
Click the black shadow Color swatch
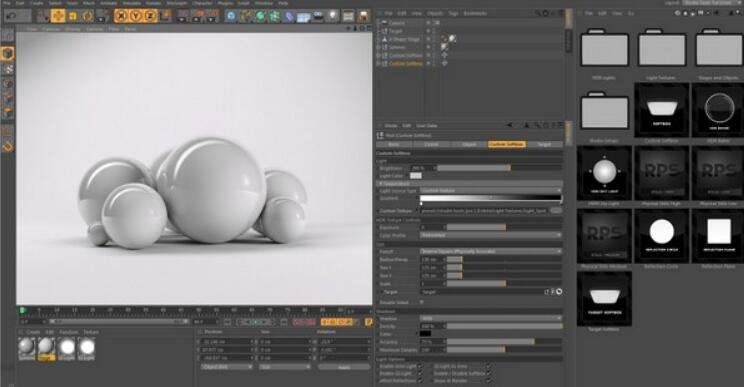pos(425,334)
